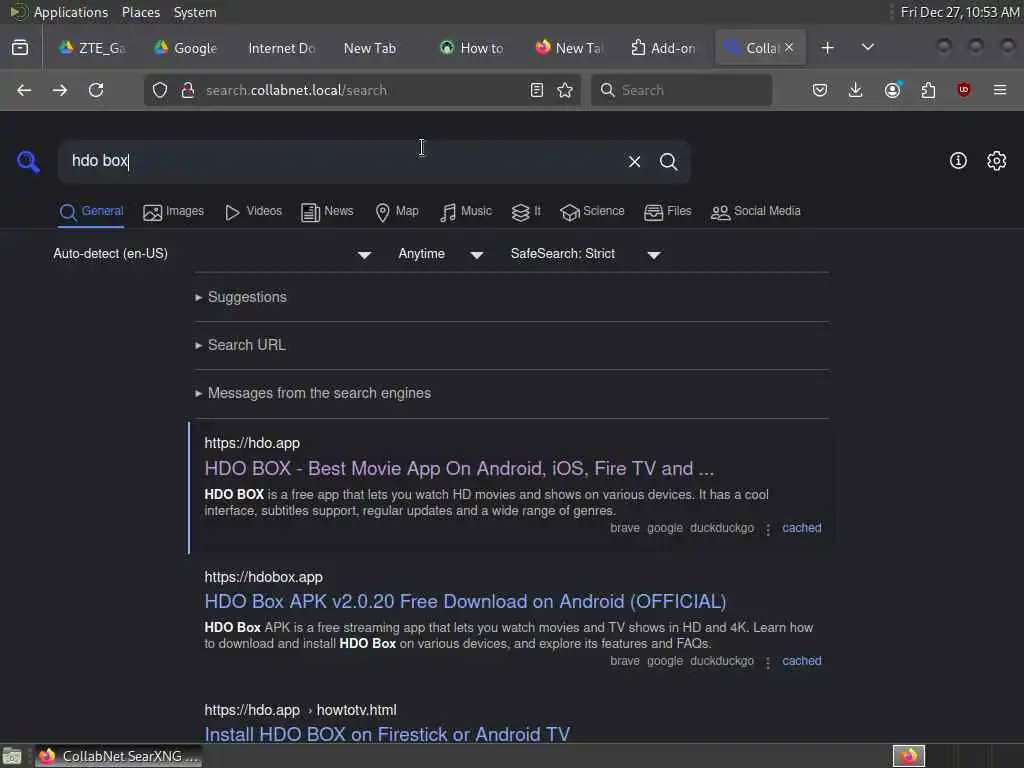List all tabs dropdown chevron
This screenshot has width=1024, height=768.
pos(868,47)
